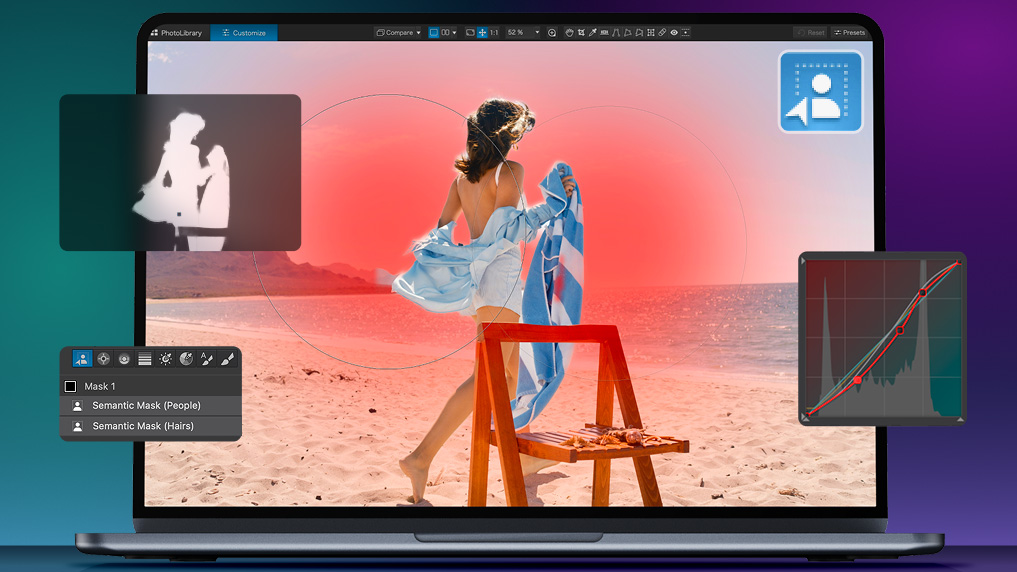1017x572 pixels.
Task: Select the AI people mask tool
Action: coord(82,359)
